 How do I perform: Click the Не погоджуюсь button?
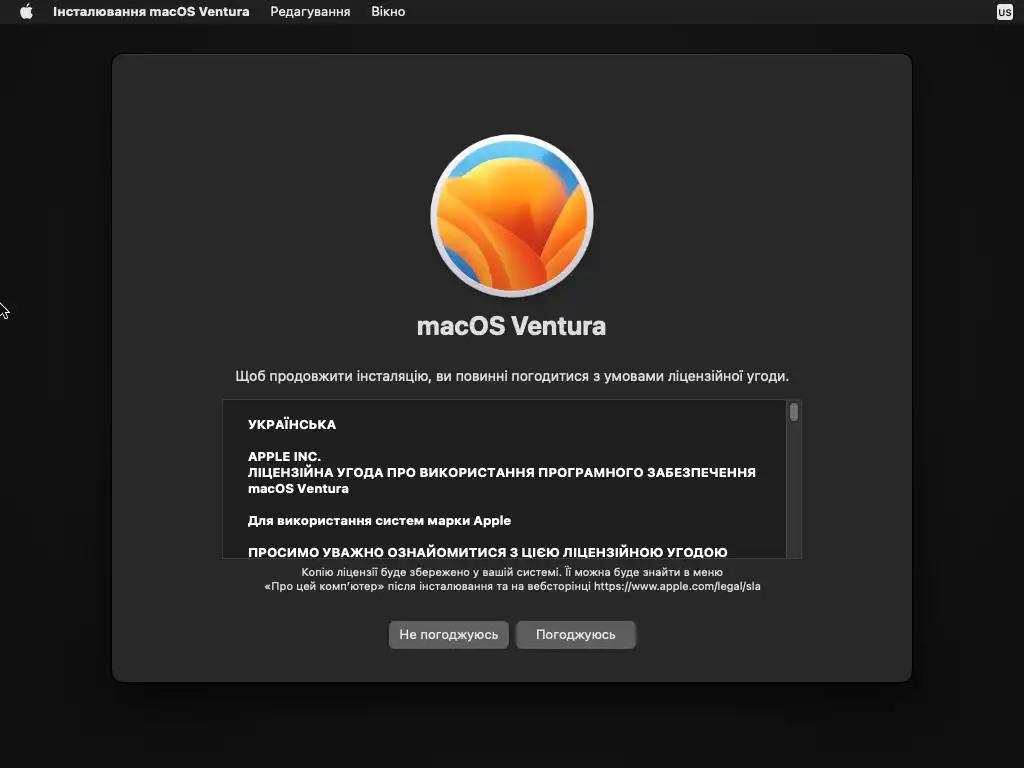point(449,635)
